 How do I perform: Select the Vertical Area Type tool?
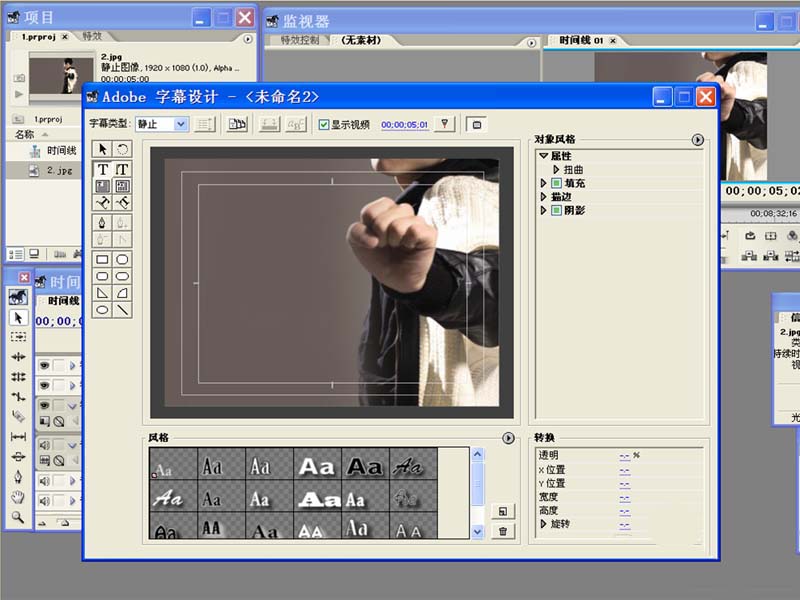(122, 186)
